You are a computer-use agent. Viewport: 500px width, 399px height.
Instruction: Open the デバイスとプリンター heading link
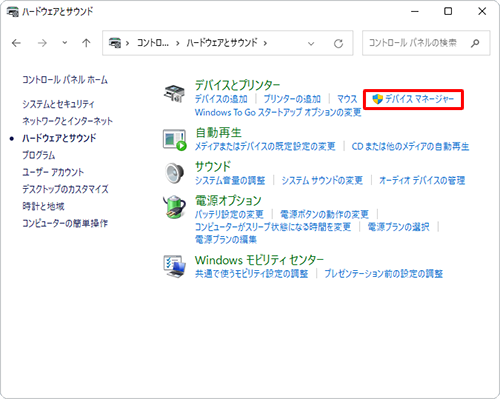coord(237,85)
